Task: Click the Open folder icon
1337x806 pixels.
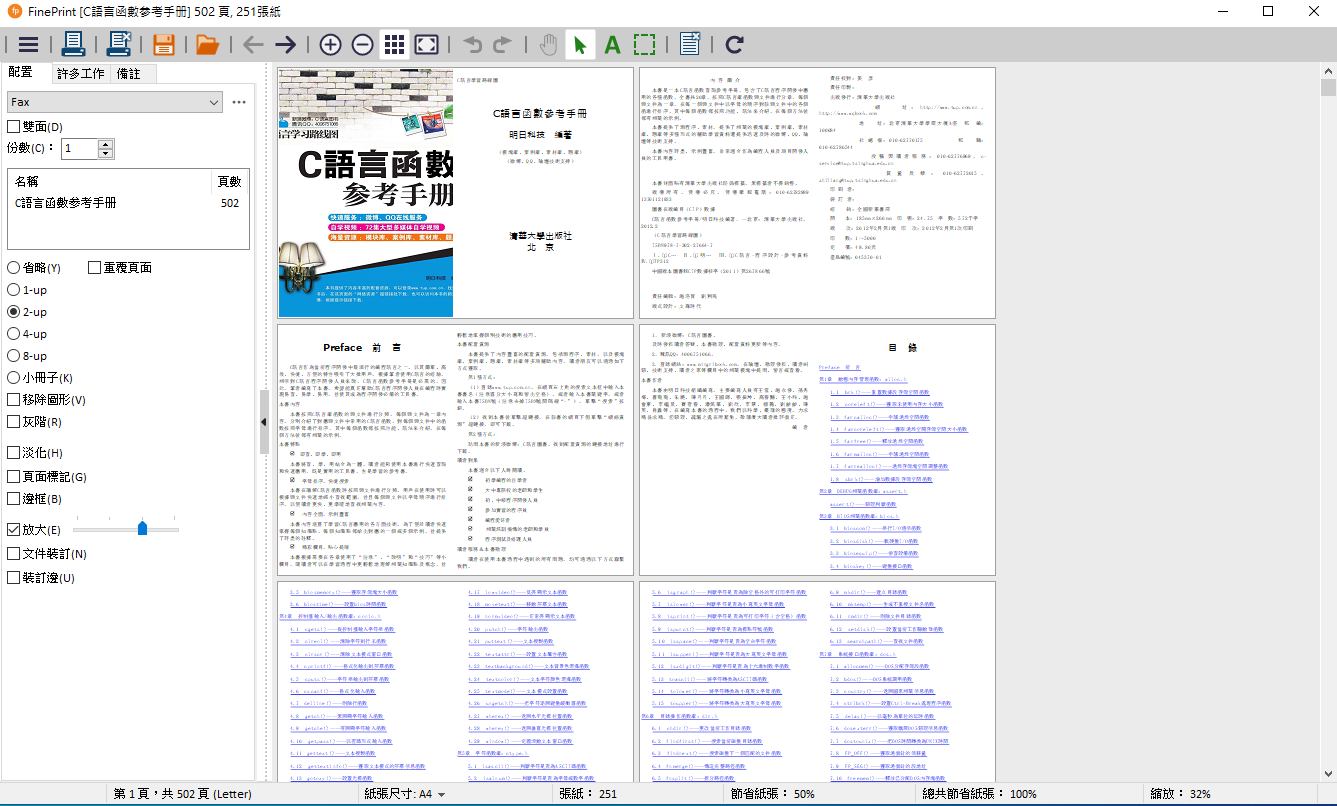Action: pos(207,44)
